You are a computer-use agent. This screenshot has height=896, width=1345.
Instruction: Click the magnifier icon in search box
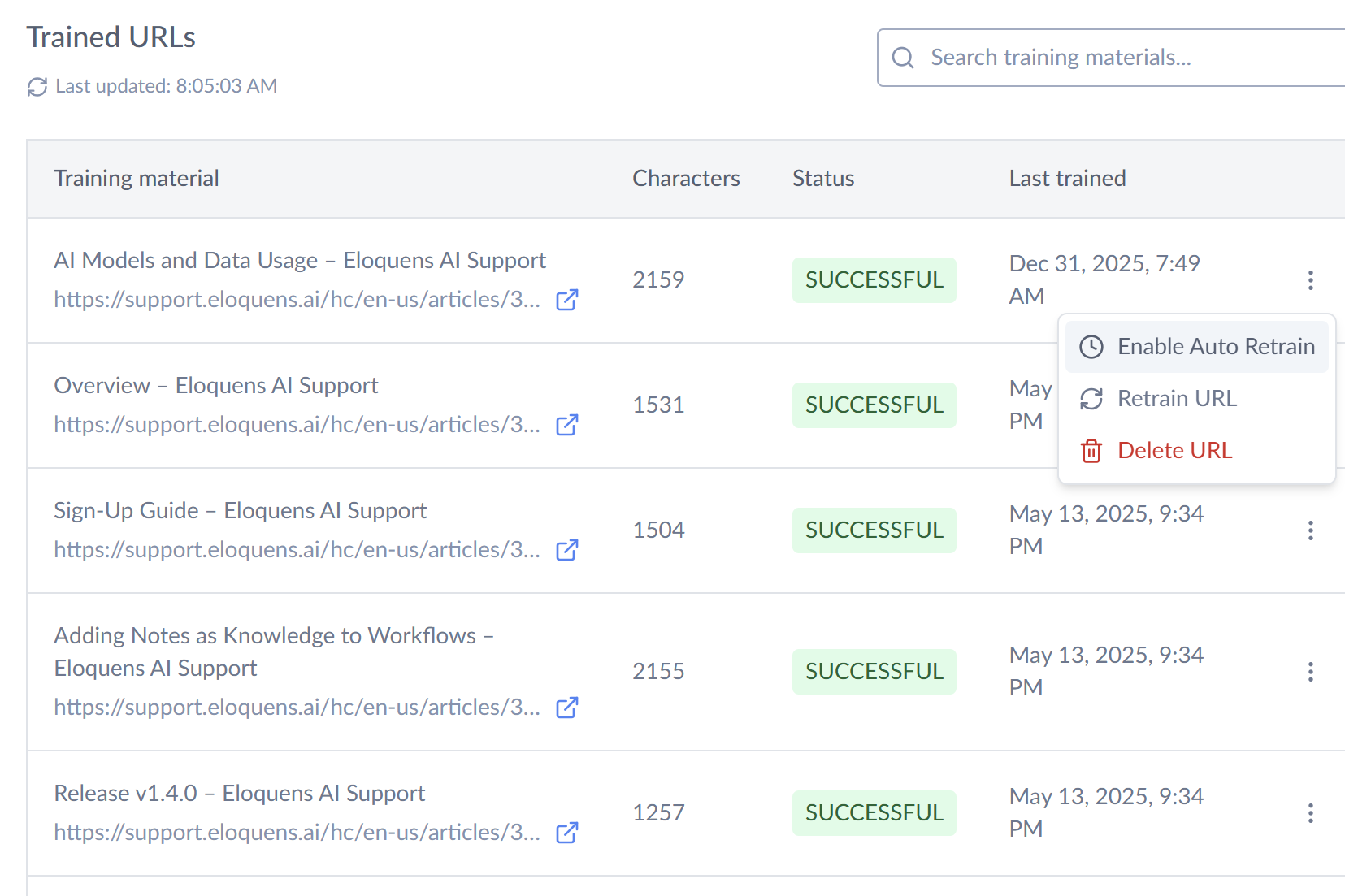pos(903,58)
